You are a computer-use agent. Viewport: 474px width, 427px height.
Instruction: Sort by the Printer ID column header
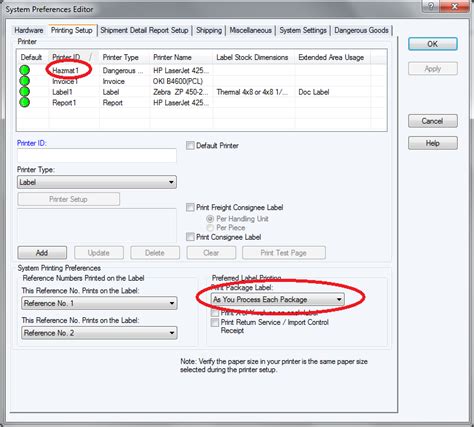(74, 57)
